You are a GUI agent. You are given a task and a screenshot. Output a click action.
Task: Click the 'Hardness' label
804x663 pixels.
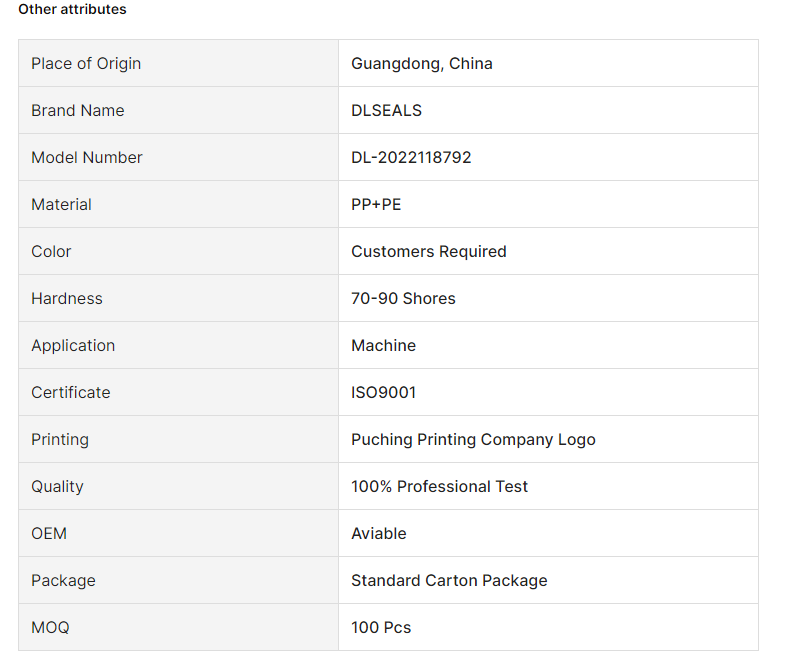tap(66, 298)
